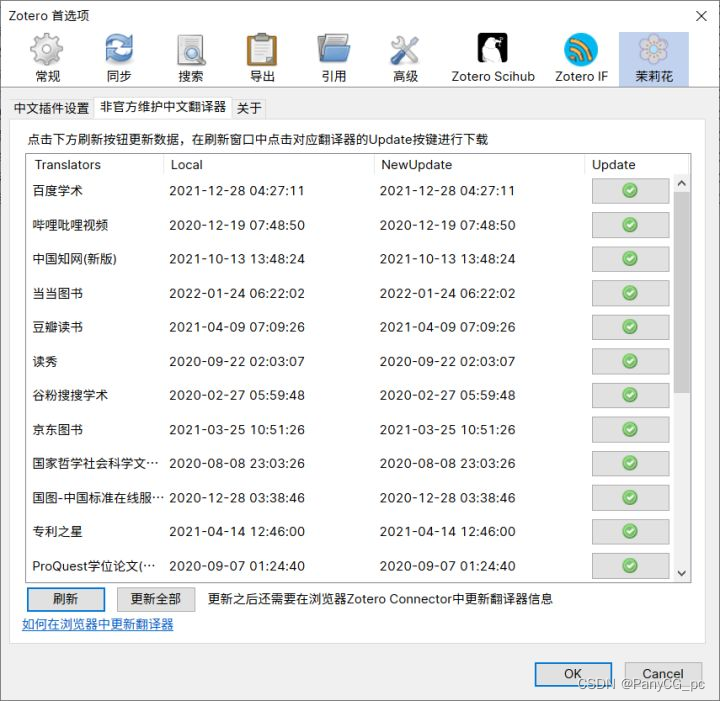Viewport: 720px width, 701px height.
Task: Click the update button for 豆瓣读书
Action: pos(630,327)
